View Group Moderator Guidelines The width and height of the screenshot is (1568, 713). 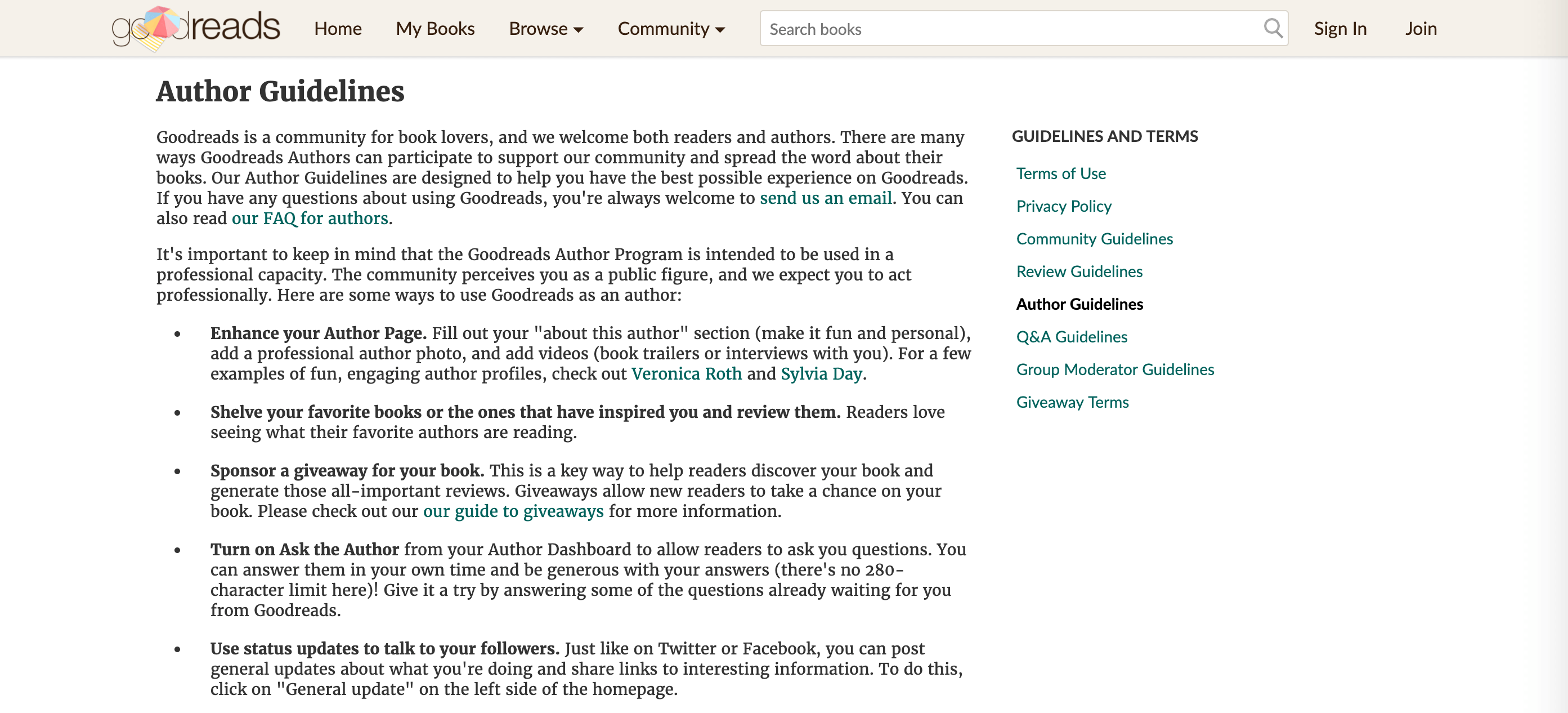pos(1114,369)
